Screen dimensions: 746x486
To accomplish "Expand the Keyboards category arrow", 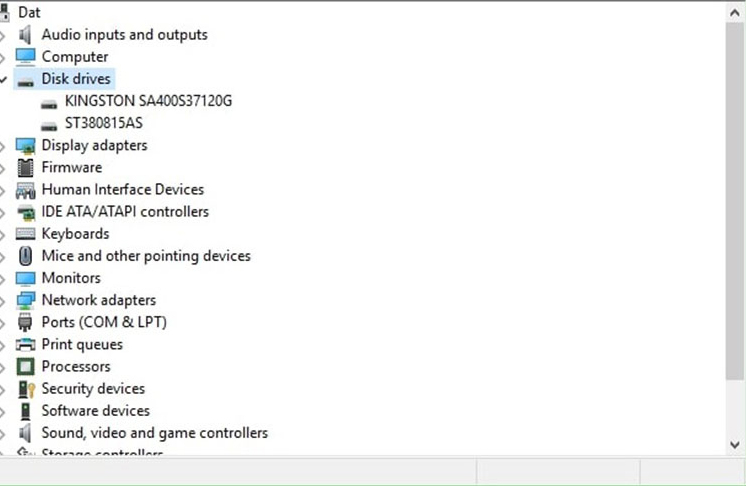I will 2,234.
